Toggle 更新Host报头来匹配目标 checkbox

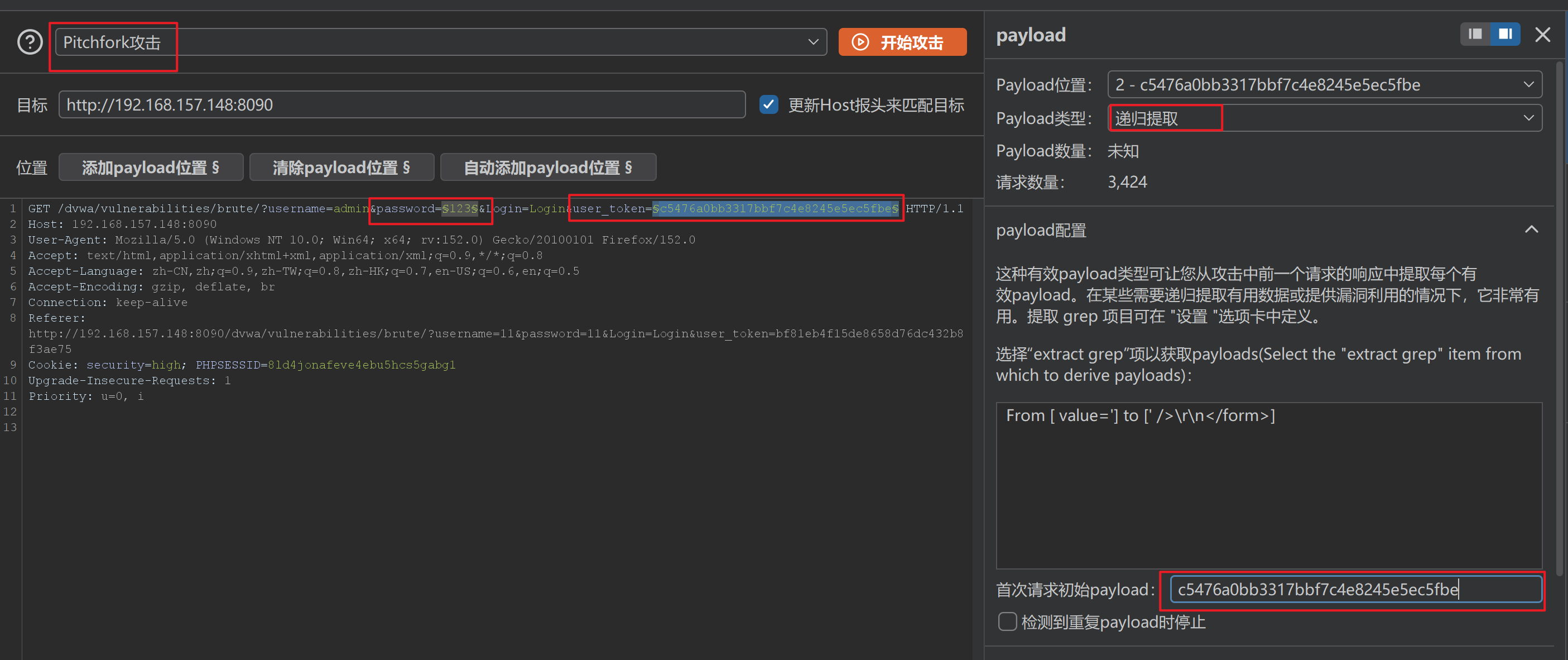coord(769,105)
